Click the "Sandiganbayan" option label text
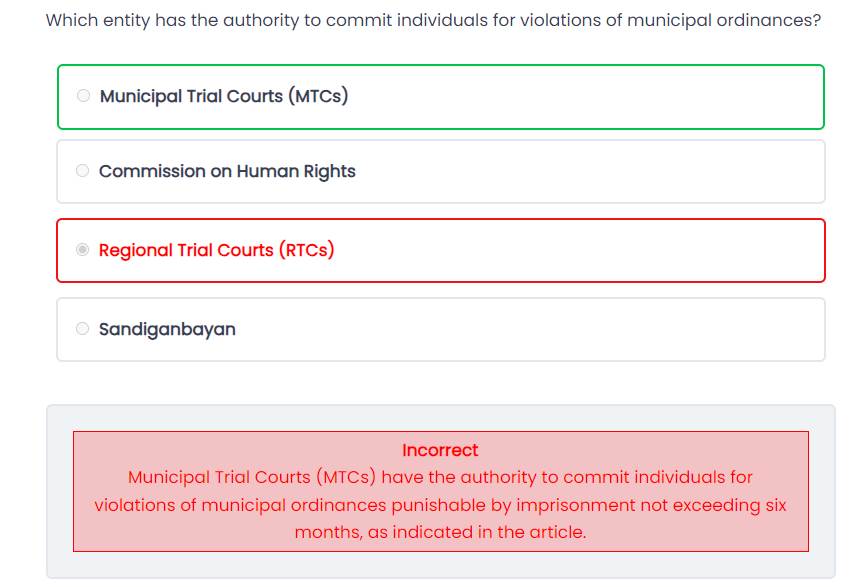The image size is (856, 587). click(167, 329)
